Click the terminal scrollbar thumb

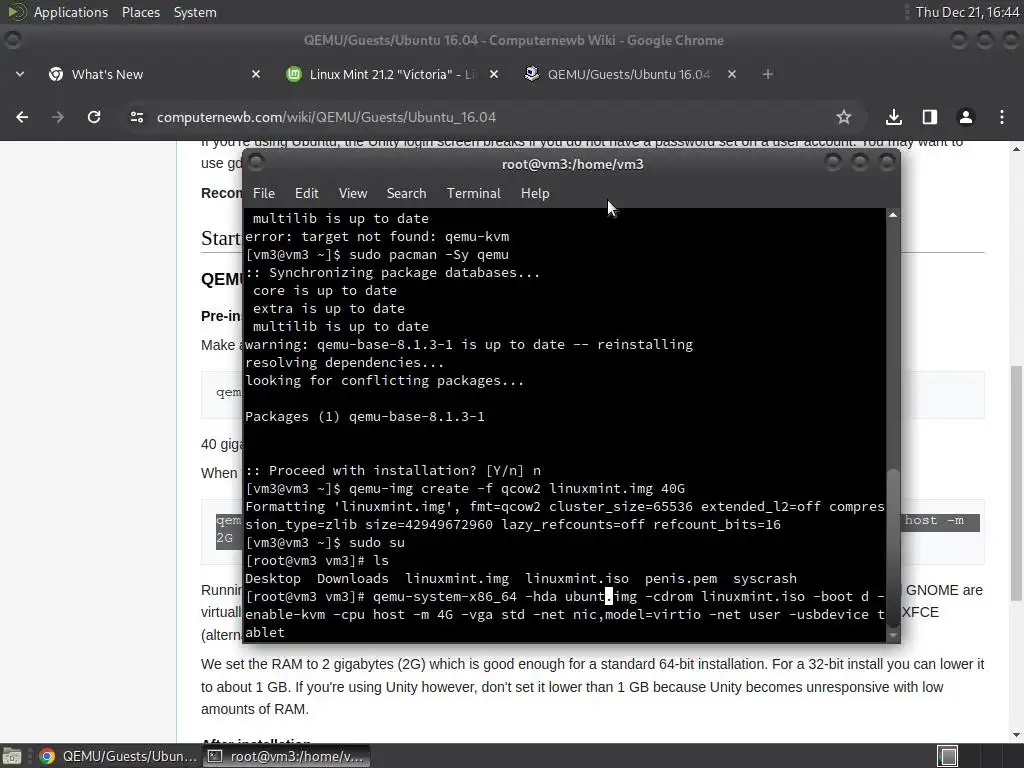[x=893, y=549]
